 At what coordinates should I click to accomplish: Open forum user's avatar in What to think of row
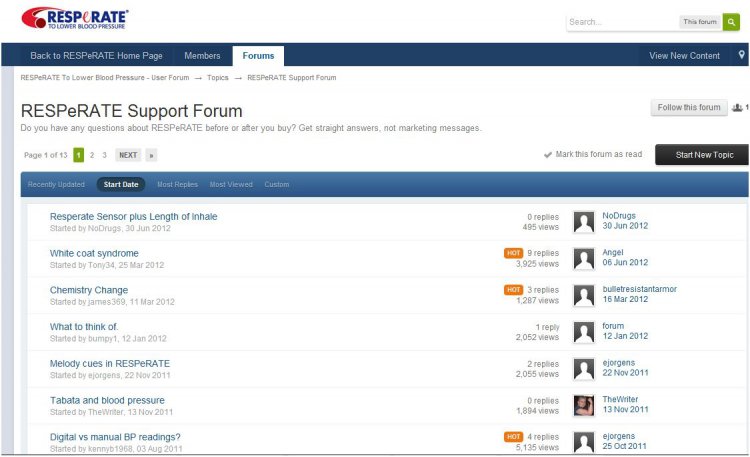coord(584,332)
